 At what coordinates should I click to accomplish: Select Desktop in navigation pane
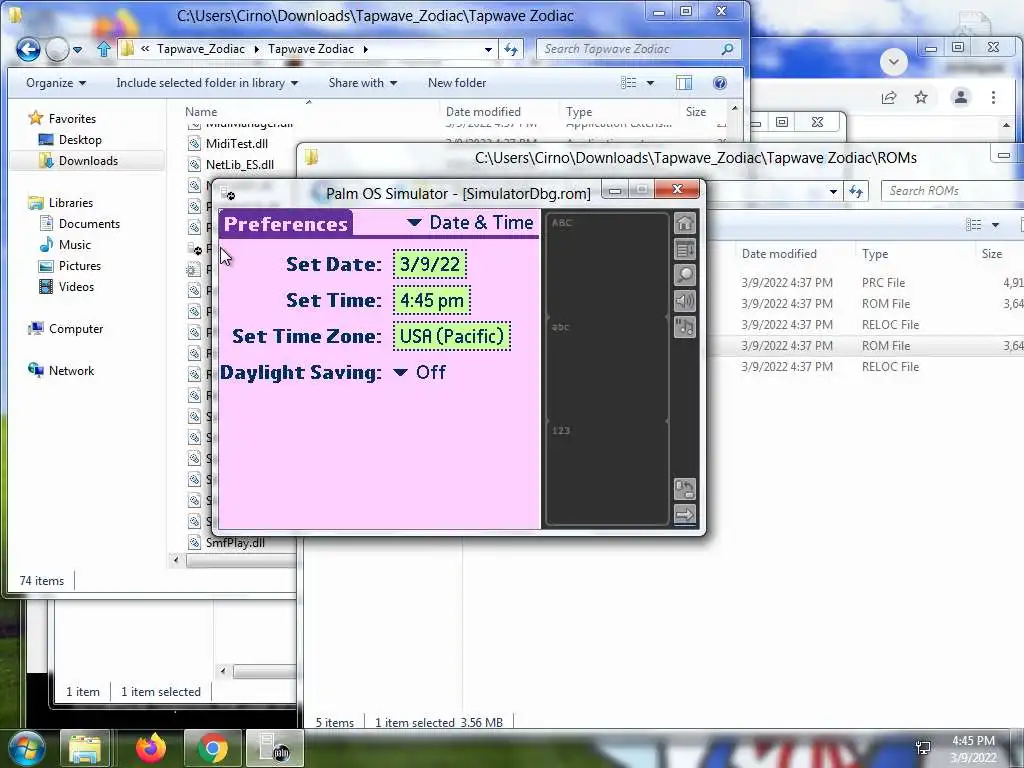click(x=80, y=140)
